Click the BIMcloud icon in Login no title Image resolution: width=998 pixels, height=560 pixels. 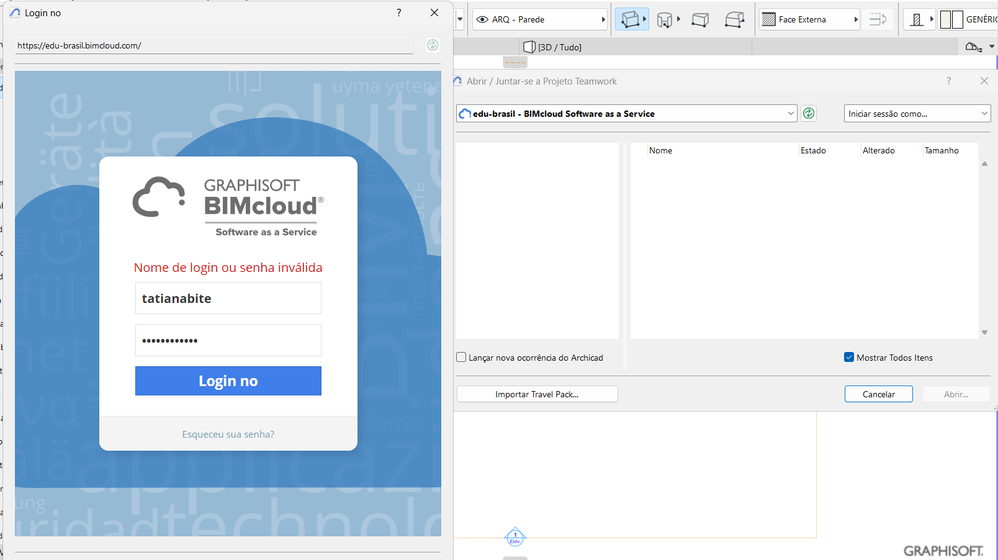point(15,13)
